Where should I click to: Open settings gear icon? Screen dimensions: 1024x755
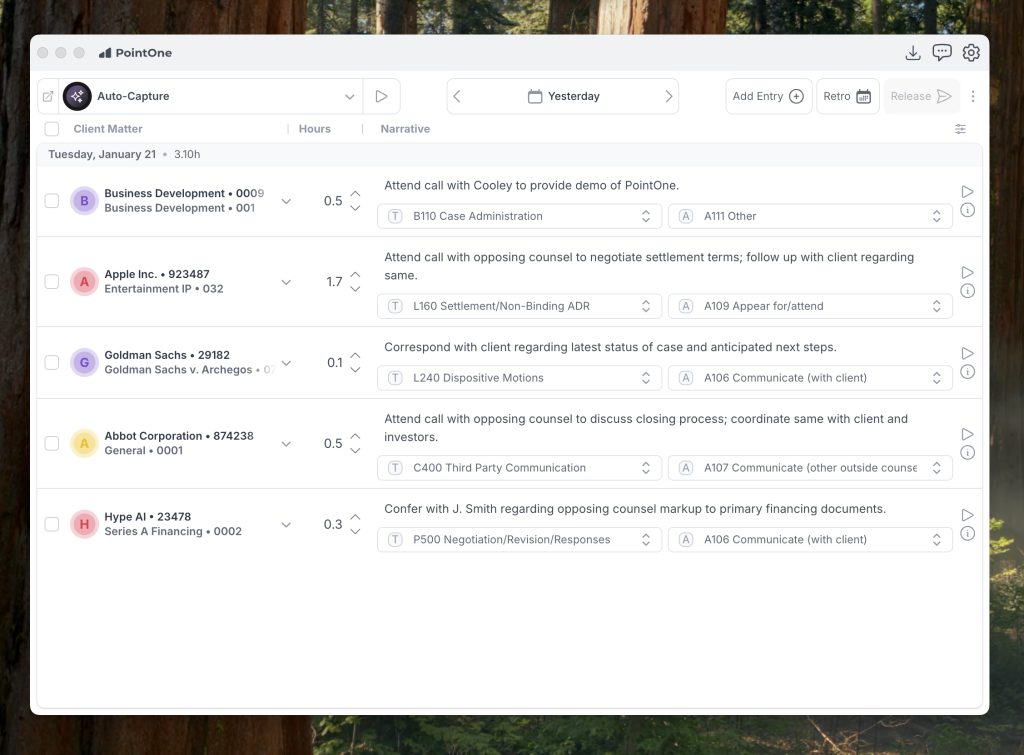point(971,53)
